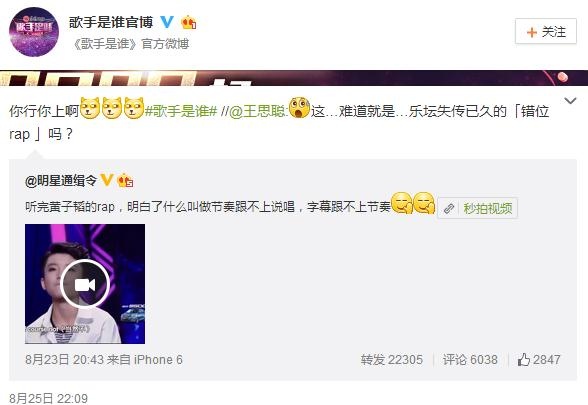The width and height of the screenshot is (588, 405).
Task: Click the membership crown badge beside 歌手是谁官博
Action: pos(189,22)
